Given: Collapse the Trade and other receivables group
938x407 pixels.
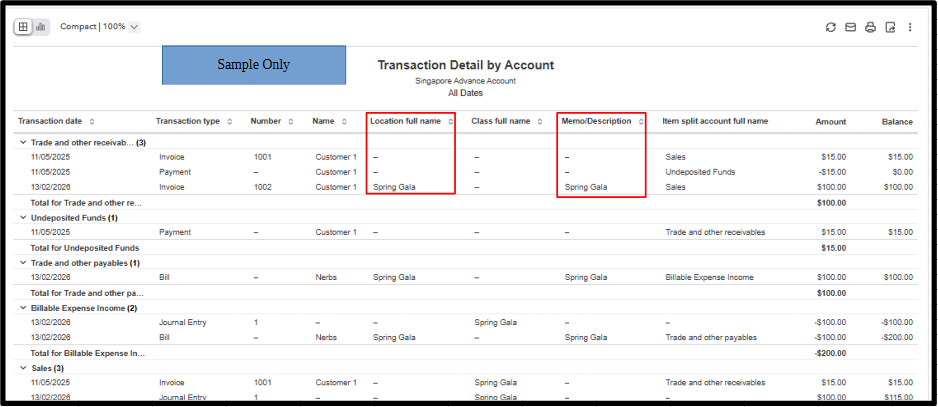Looking at the screenshot, I should [23, 142].
